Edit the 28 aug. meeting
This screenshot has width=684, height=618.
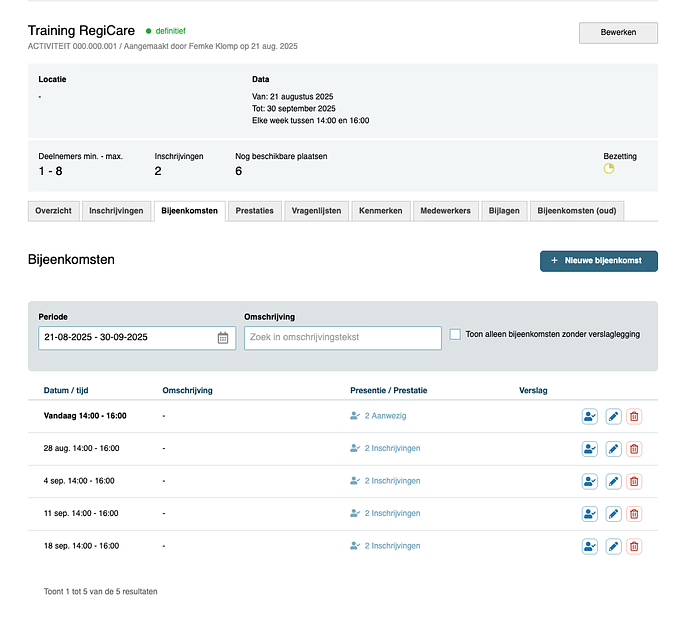pyautogui.click(x=613, y=449)
